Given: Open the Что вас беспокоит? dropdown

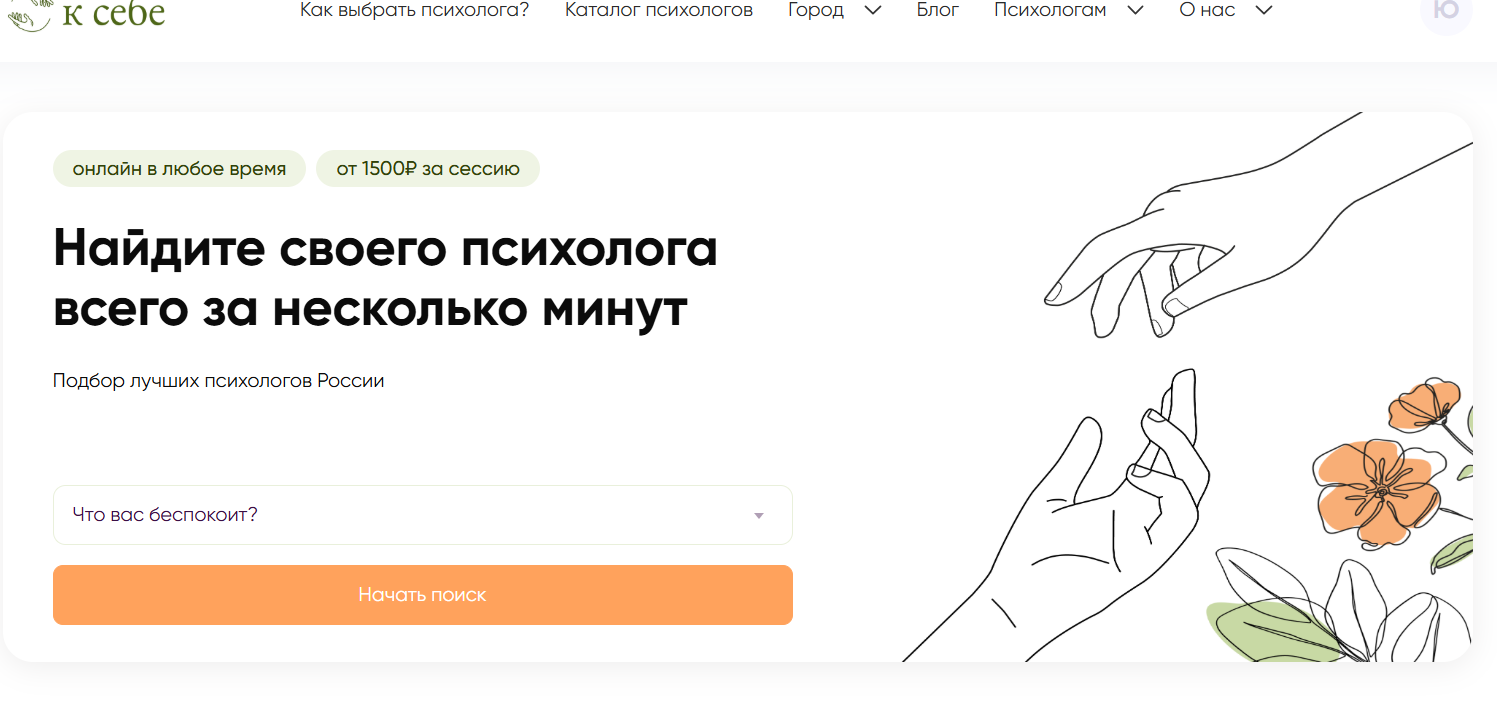Looking at the screenshot, I should (423, 515).
